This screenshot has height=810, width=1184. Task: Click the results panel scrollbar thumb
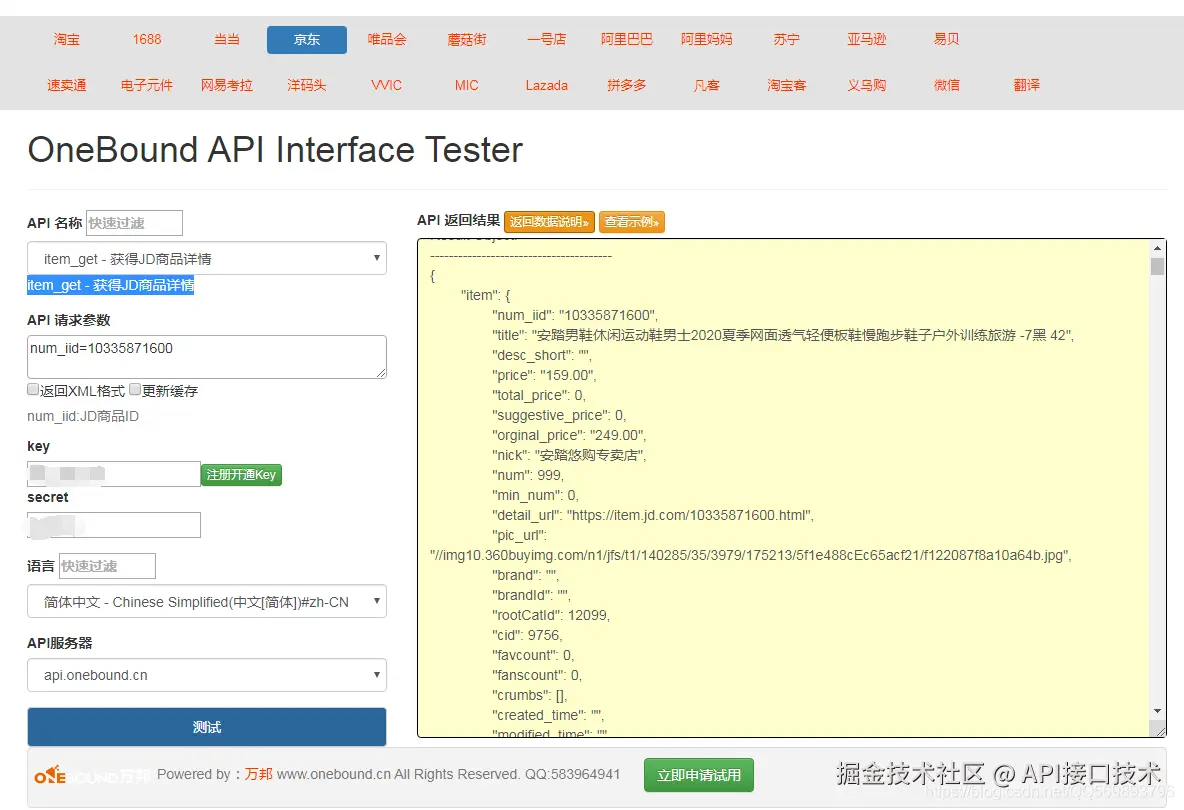tap(1157, 267)
